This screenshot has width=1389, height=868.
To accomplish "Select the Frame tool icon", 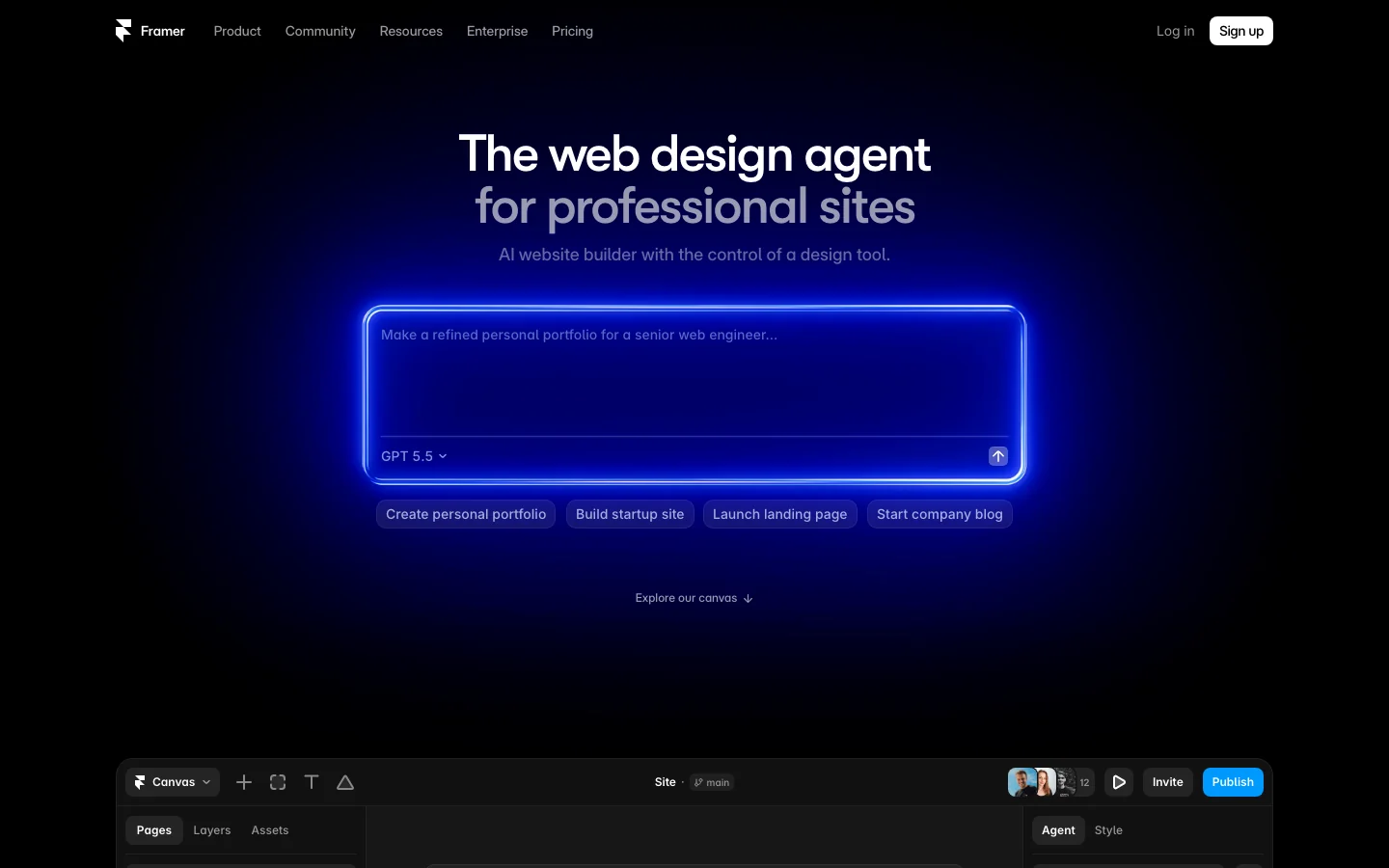I will pos(278,782).
